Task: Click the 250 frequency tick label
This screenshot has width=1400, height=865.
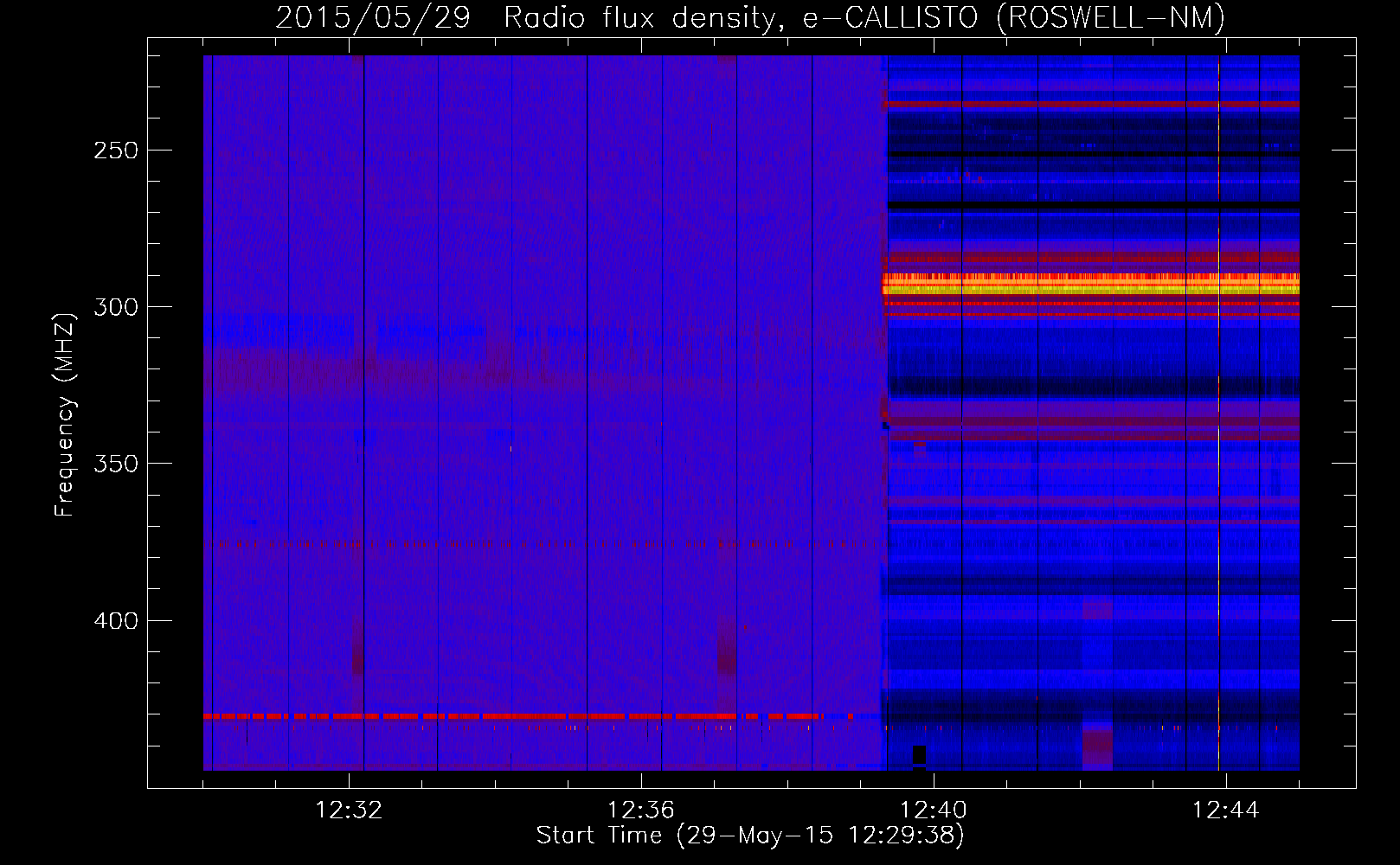Action: 116,151
